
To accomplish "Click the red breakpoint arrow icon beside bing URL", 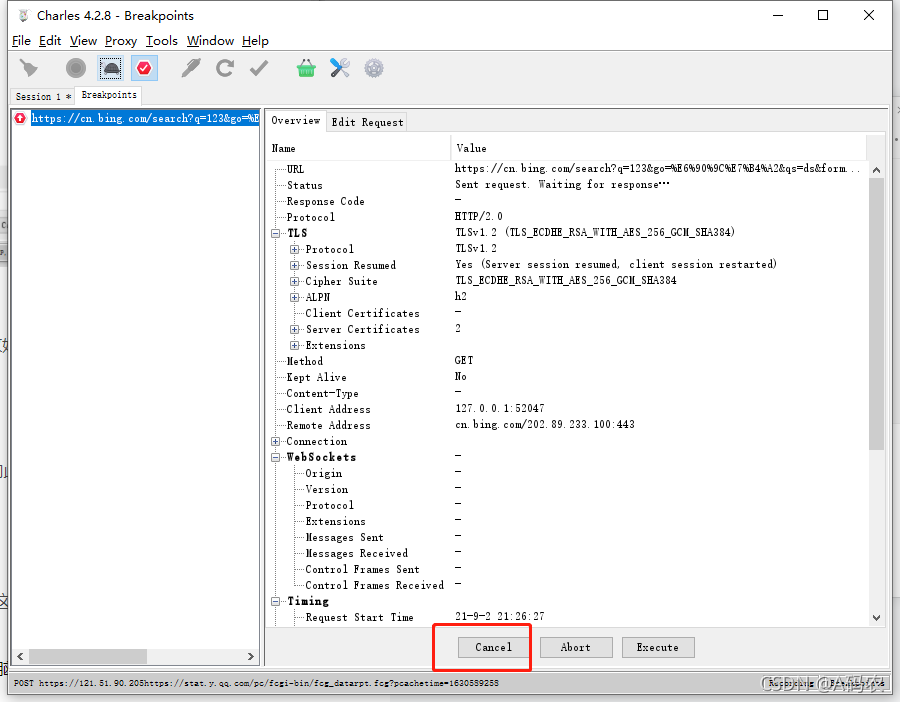I will tap(20, 118).
